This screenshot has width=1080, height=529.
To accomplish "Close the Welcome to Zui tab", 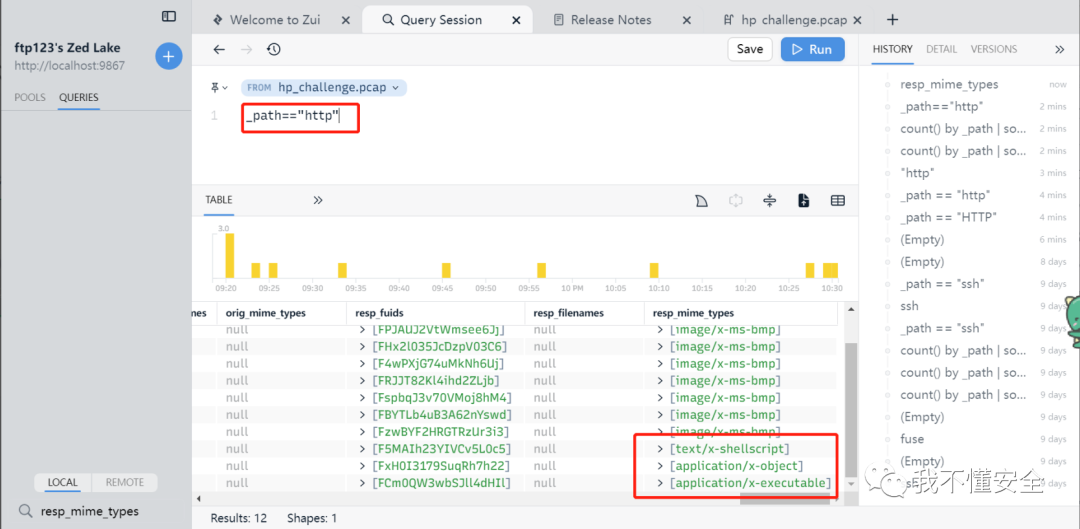I will (x=346, y=20).
